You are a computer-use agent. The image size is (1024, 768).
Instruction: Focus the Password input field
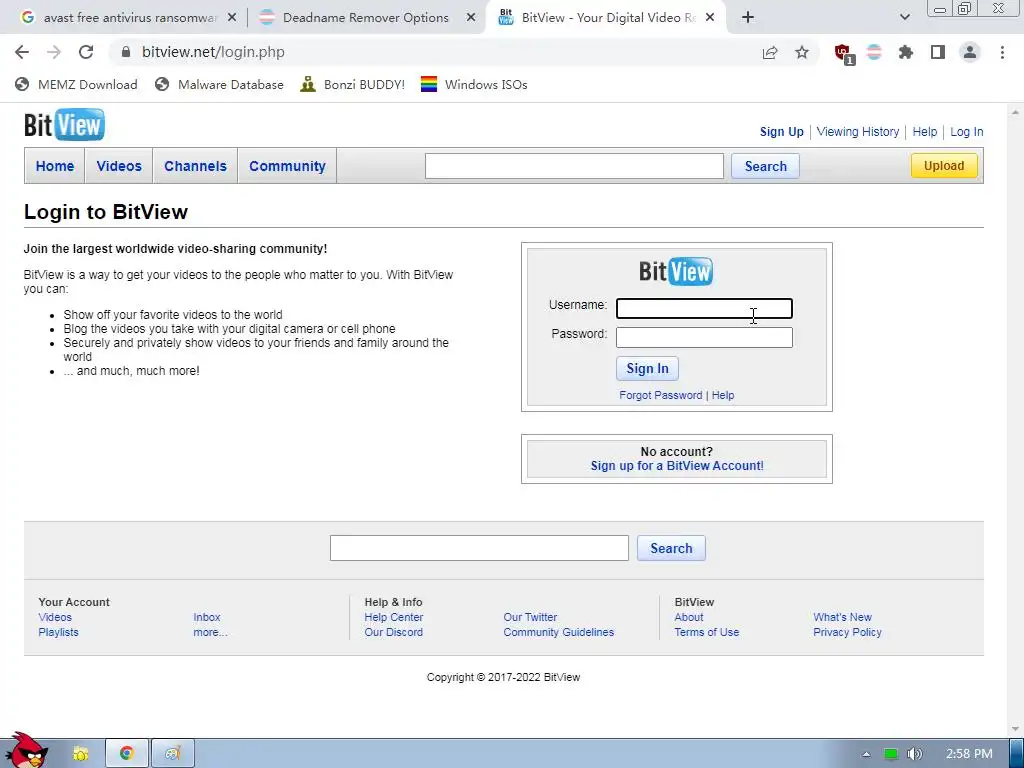click(704, 337)
